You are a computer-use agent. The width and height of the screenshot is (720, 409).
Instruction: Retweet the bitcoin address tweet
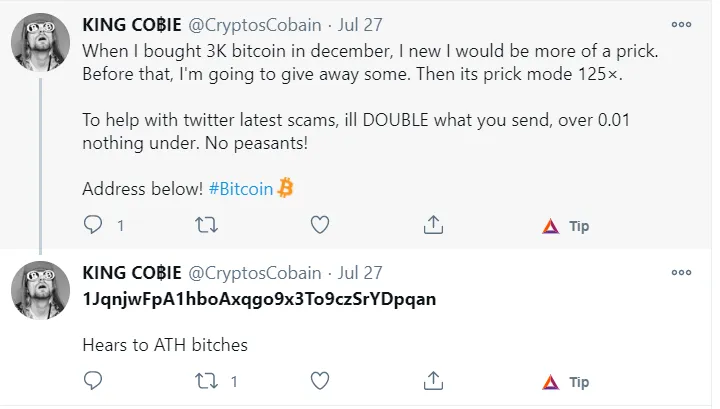206,381
